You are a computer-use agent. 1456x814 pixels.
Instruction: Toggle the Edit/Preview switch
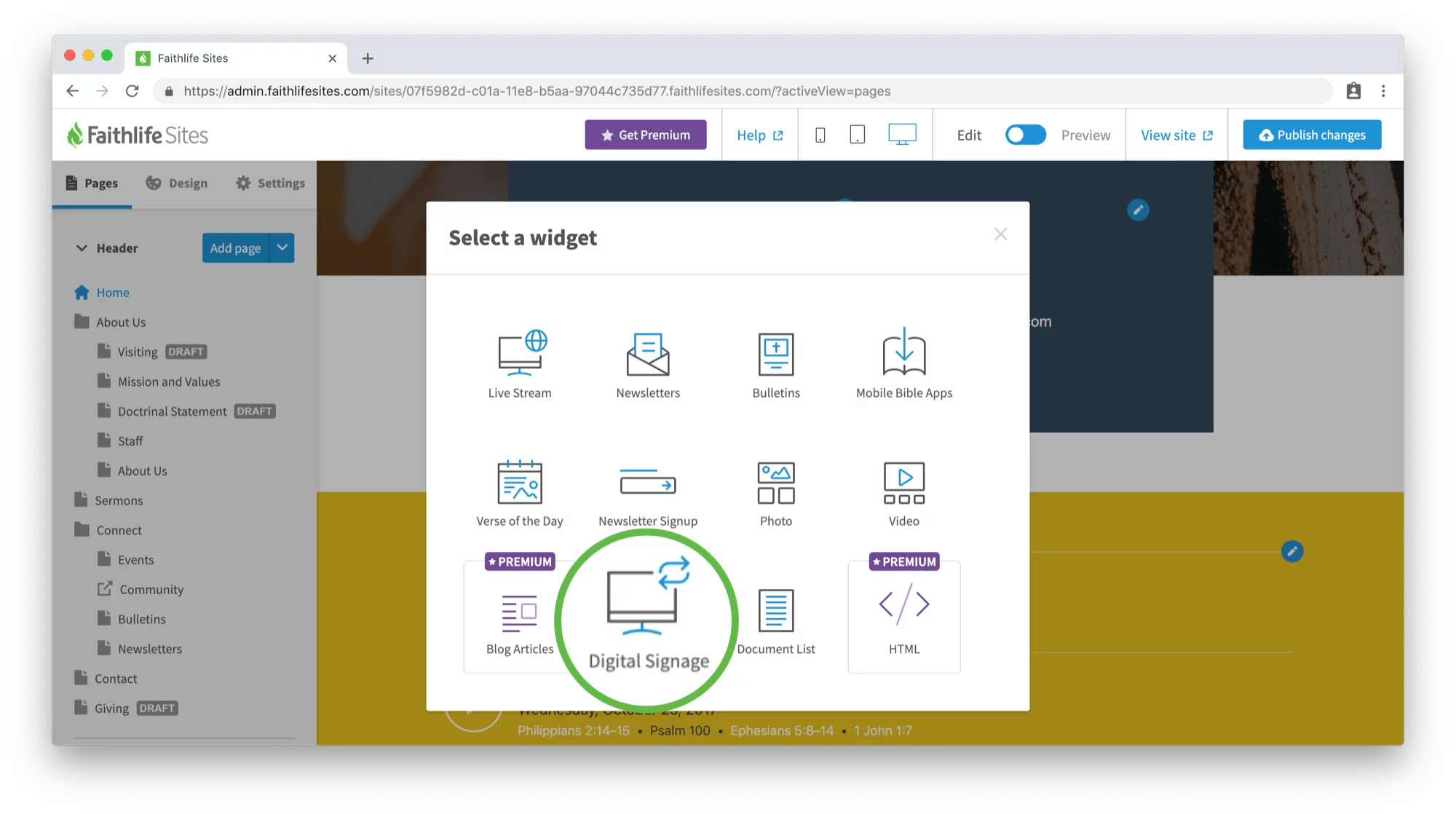(1025, 135)
